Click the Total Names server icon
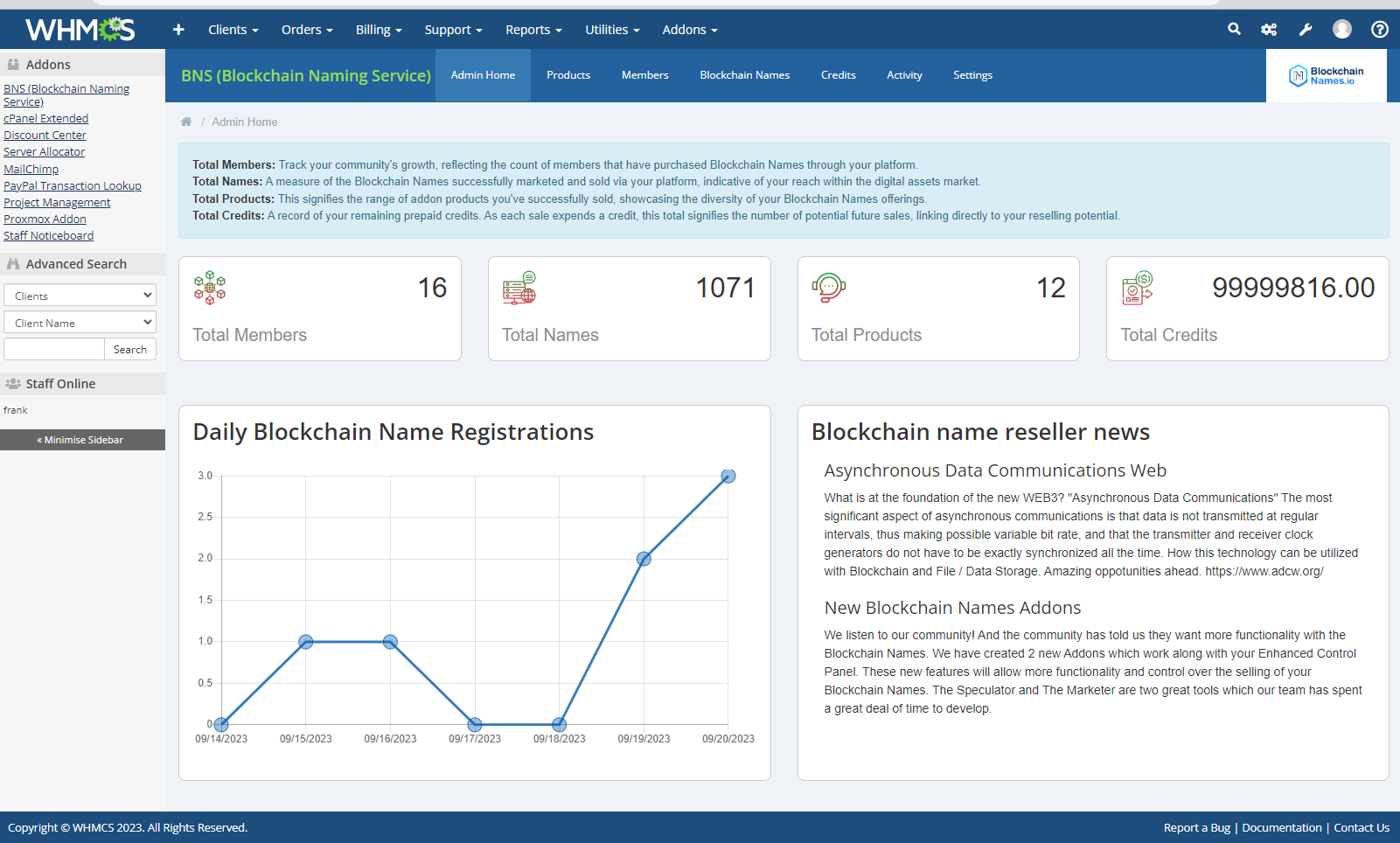Image resolution: width=1400 pixels, height=843 pixels. point(519,288)
